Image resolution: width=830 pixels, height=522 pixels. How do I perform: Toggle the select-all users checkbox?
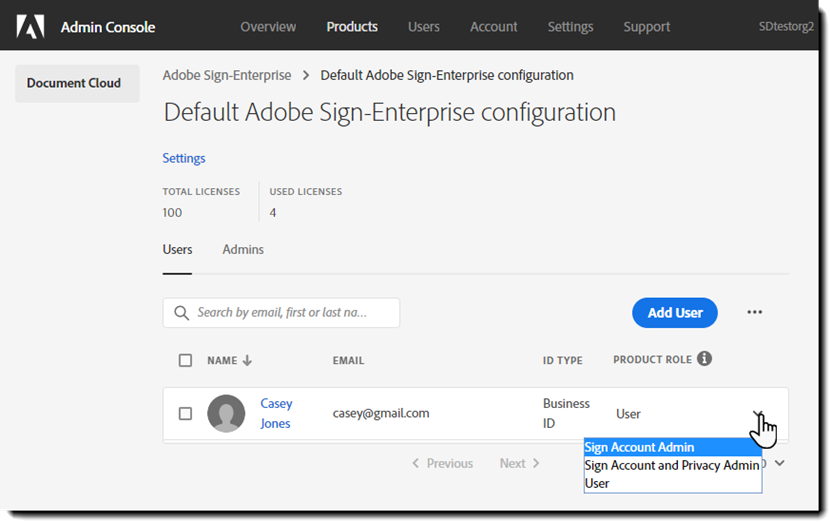[x=185, y=360]
